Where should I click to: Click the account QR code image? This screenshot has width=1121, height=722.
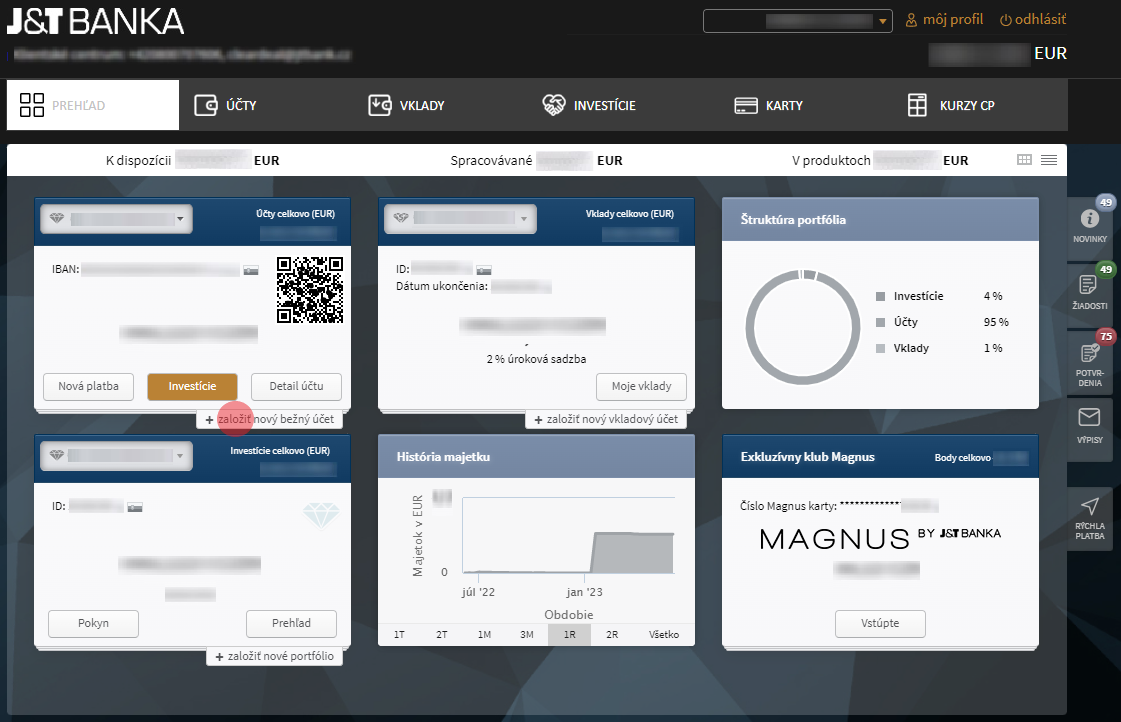pyautogui.click(x=310, y=290)
